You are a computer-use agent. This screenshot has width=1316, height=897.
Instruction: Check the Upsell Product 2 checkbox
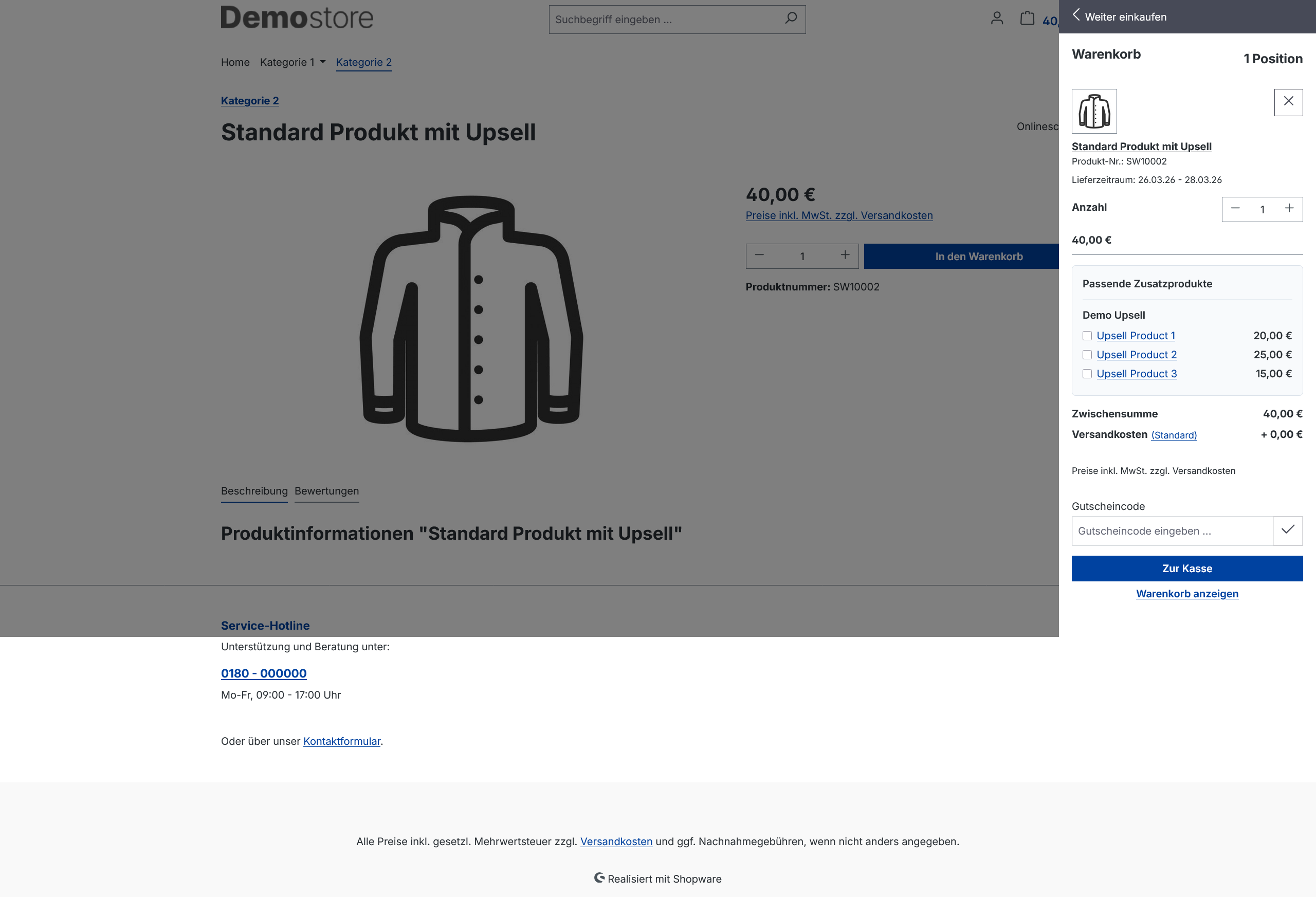pyautogui.click(x=1087, y=355)
